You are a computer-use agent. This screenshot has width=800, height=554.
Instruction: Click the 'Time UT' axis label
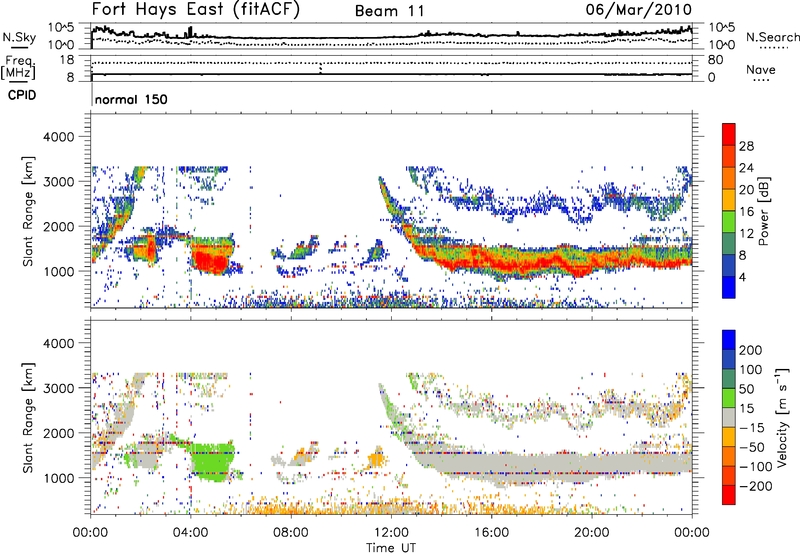coord(391,548)
